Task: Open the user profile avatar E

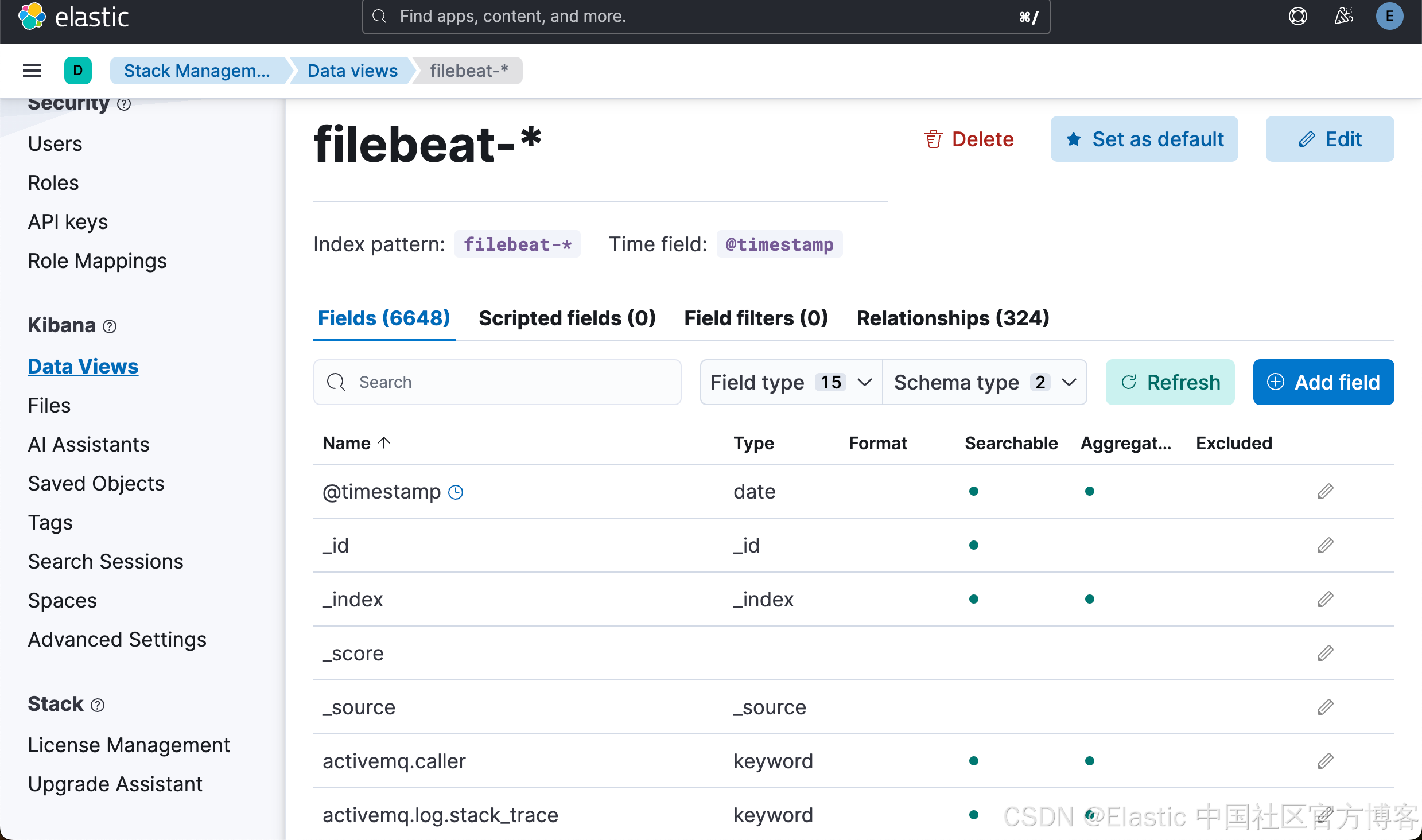Action: [x=1389, y=16]
